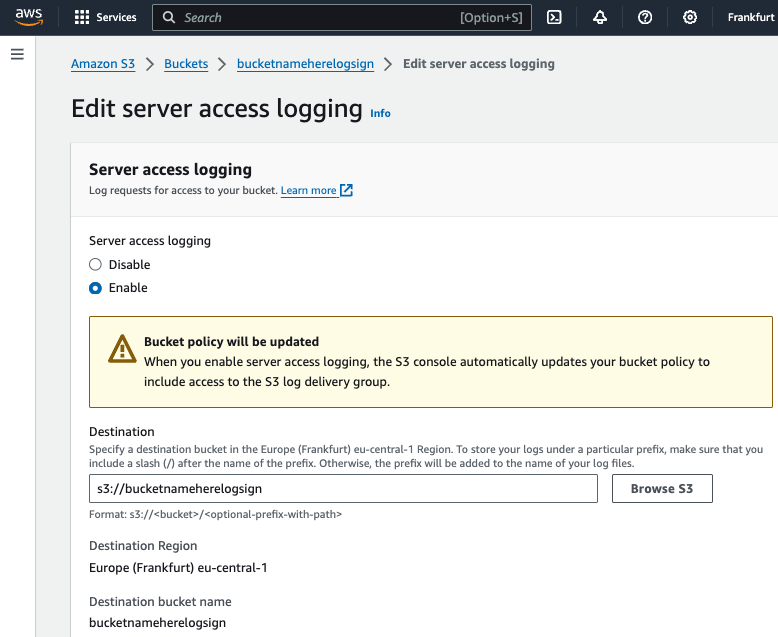Screen dimensions: 778x637
Task: Click Info link beside page title
Action: tap(380, 113)
